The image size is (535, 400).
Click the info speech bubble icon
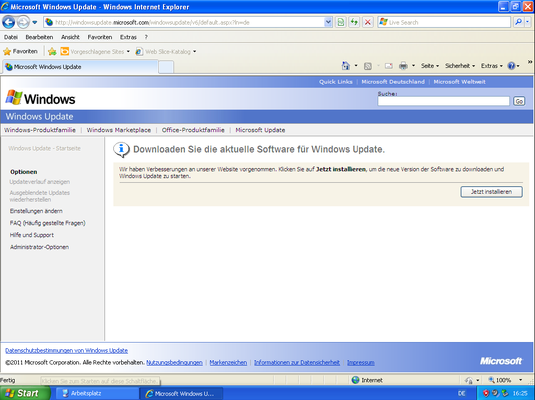pyautogui.click(x=121, y=150)
